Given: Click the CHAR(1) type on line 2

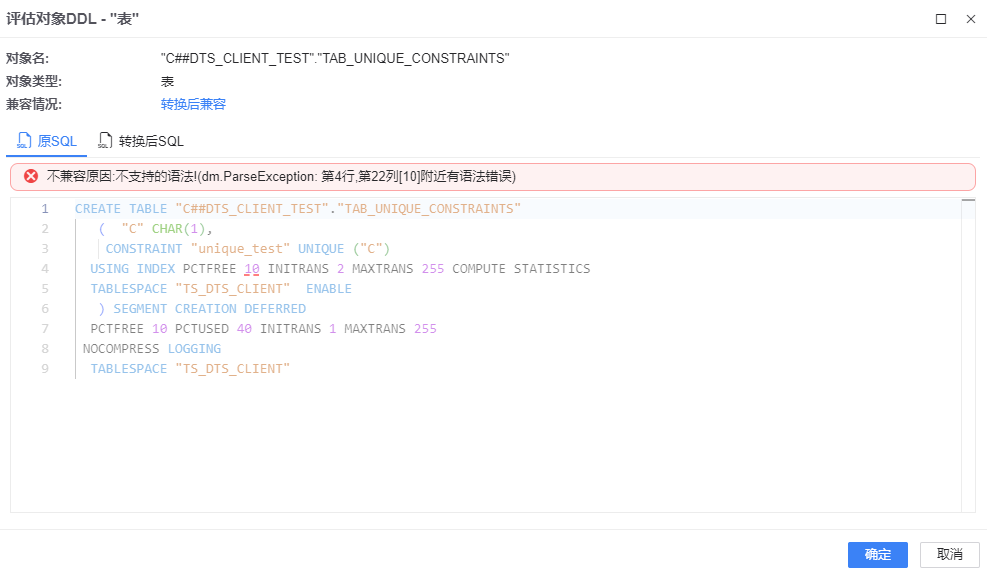Looking at the screenshot, I should (178, 229).
